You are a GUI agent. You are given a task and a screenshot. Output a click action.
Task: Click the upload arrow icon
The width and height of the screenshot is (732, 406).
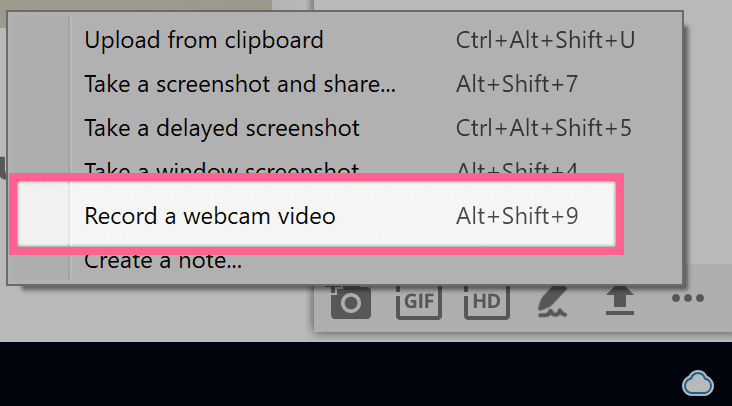[x=619, y=300]
